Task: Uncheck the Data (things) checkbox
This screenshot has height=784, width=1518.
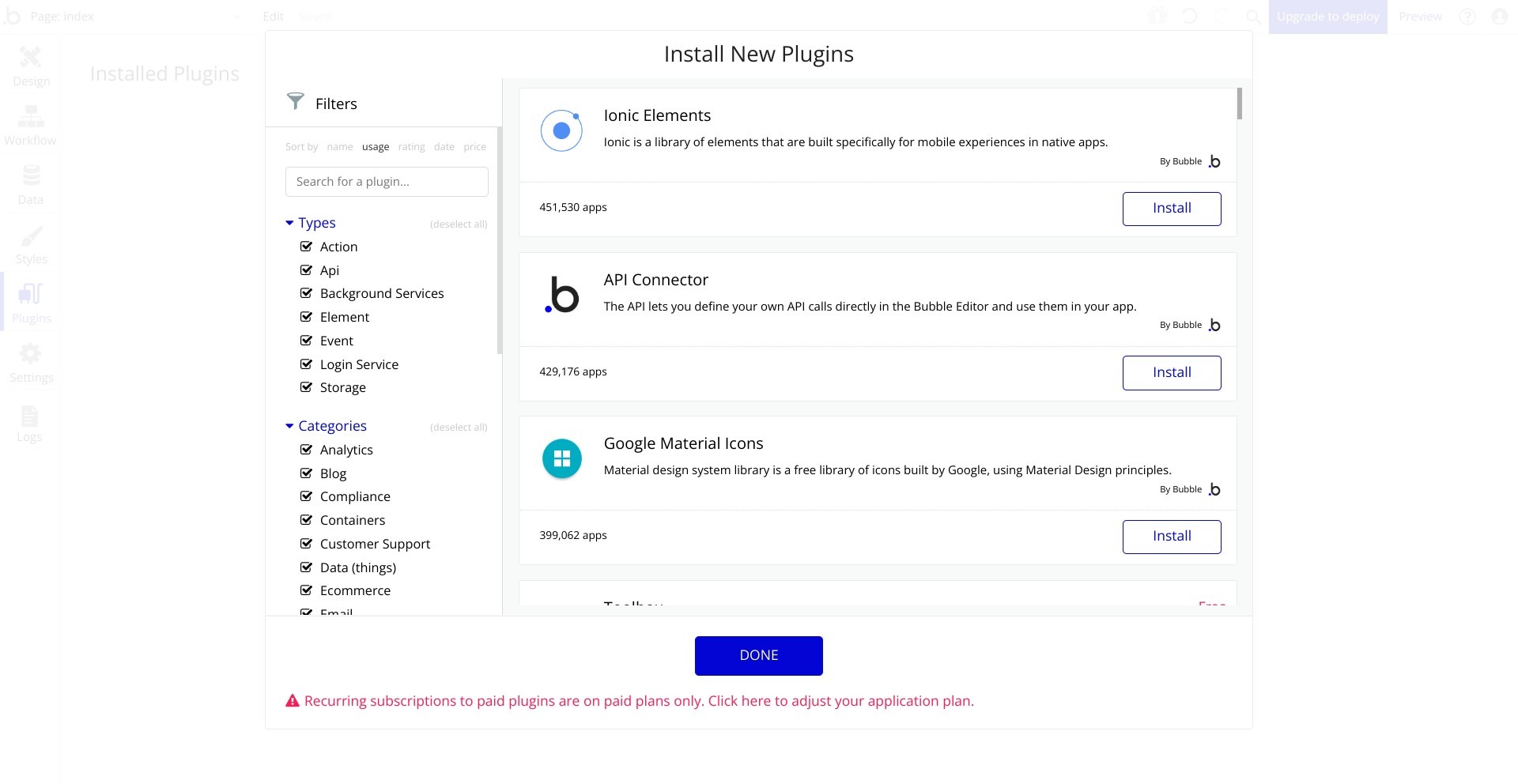Action: tap(306, 567)
